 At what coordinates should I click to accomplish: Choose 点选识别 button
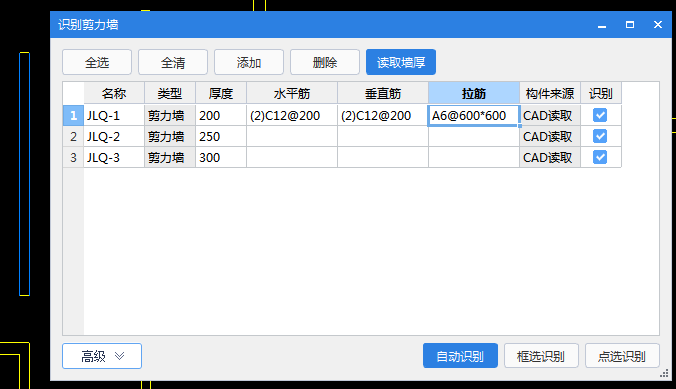coord(622,356)
